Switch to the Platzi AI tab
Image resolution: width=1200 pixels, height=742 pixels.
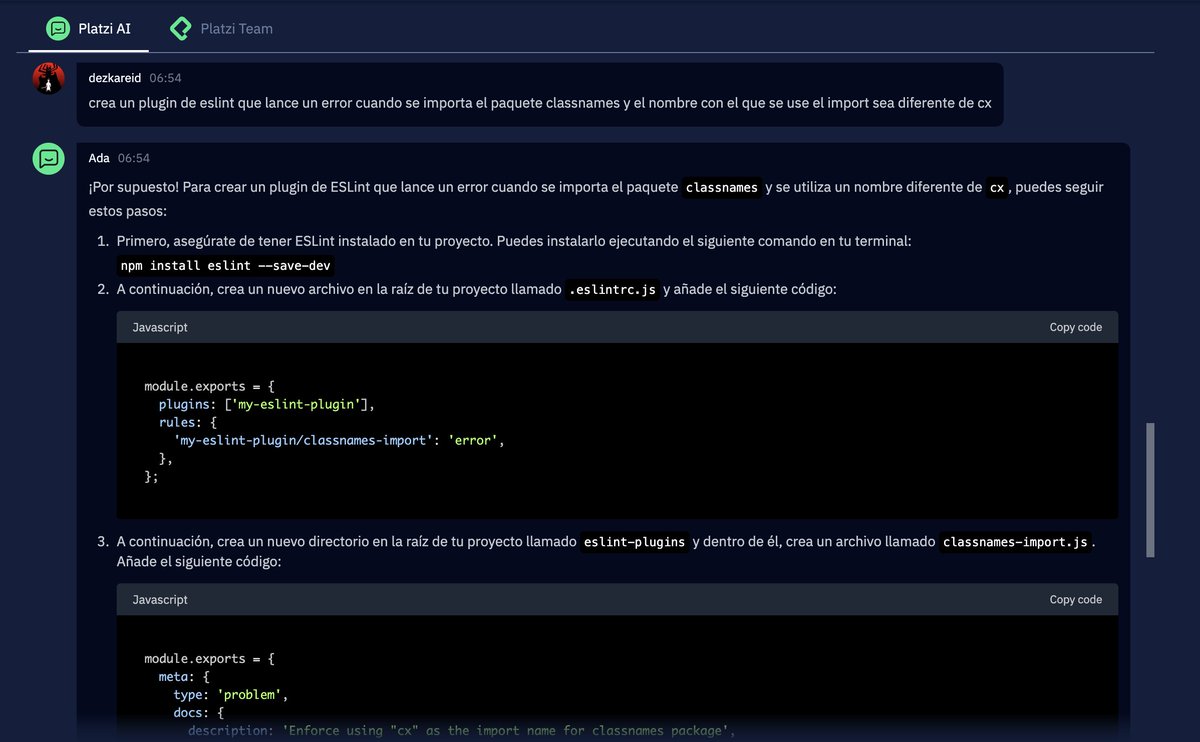click(89, 28)
